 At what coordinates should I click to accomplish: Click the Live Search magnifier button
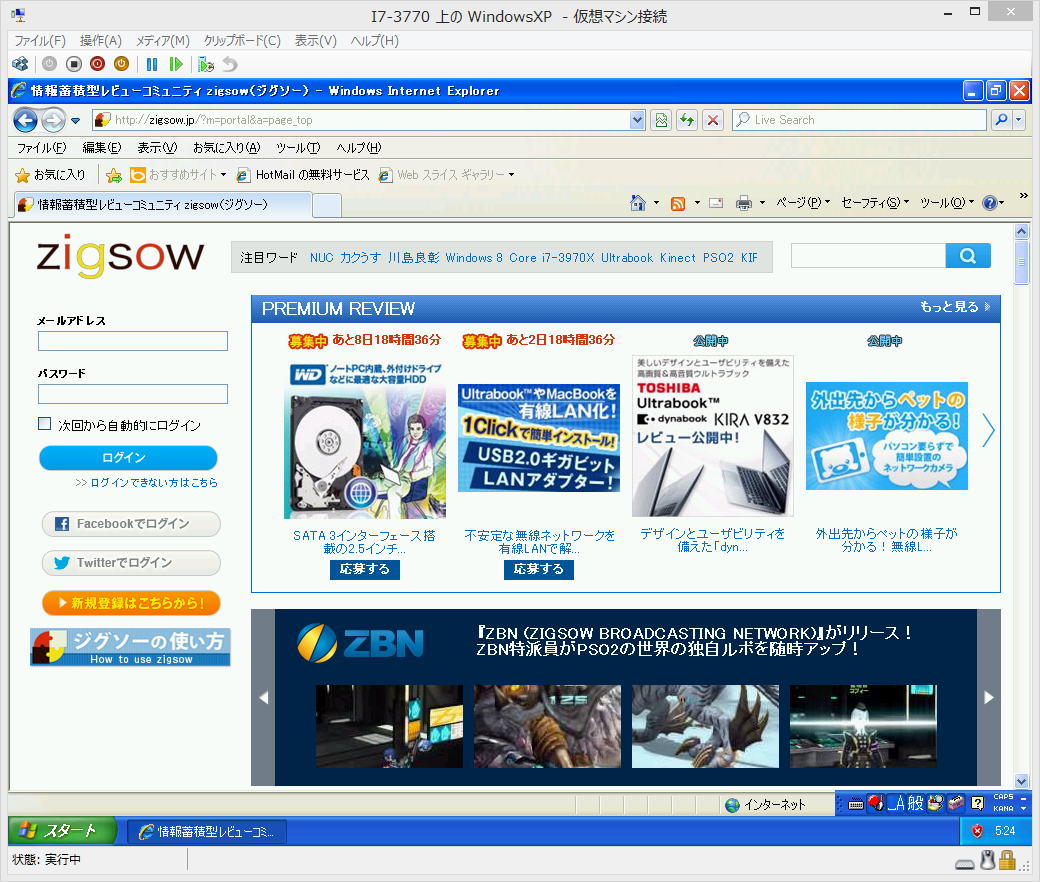[1001, 120]
